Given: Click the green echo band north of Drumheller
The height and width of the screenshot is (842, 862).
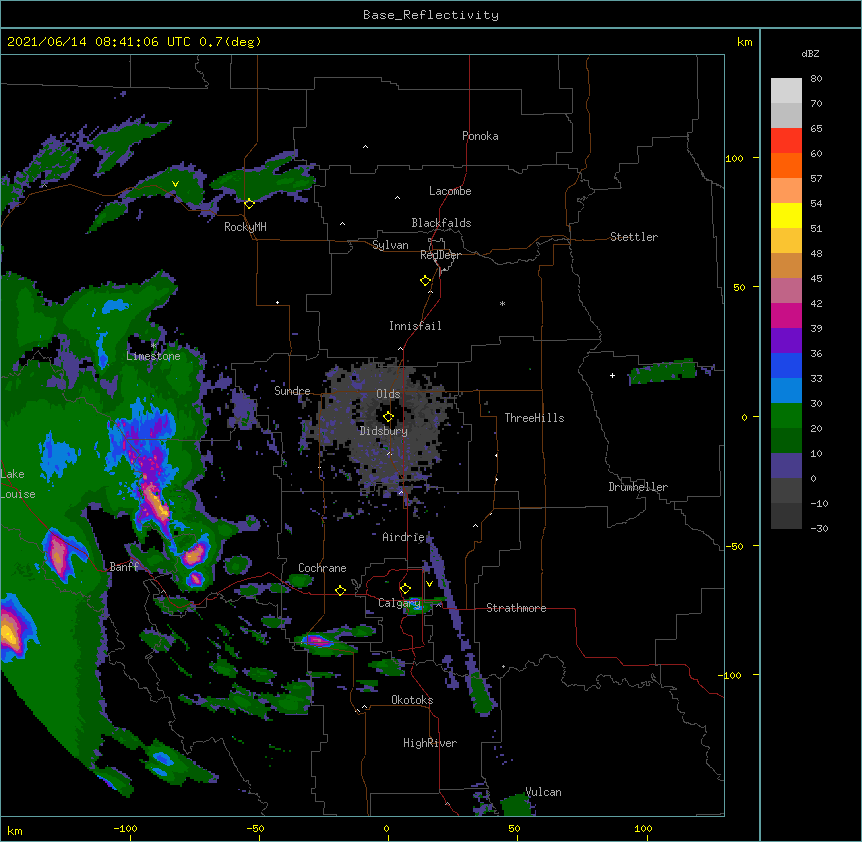Looking at the screenshot, I should pos(663,371).
